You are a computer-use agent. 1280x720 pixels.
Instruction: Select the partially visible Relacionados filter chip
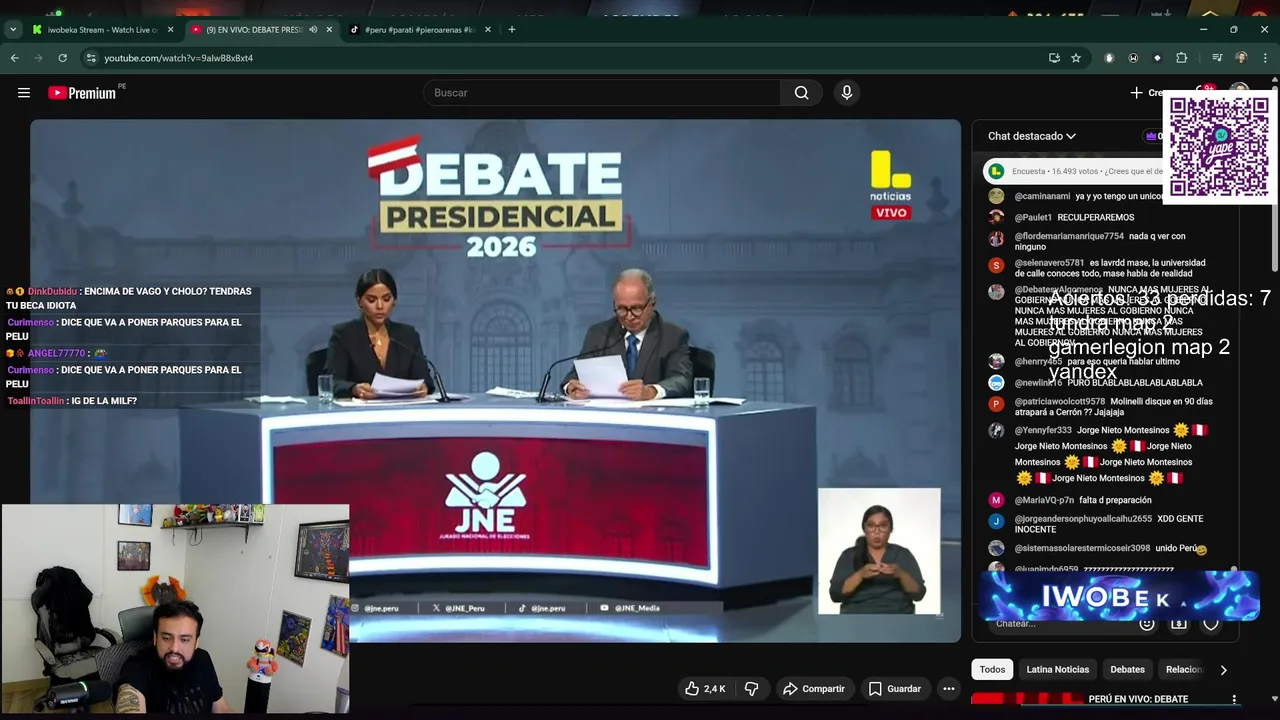1183,669
